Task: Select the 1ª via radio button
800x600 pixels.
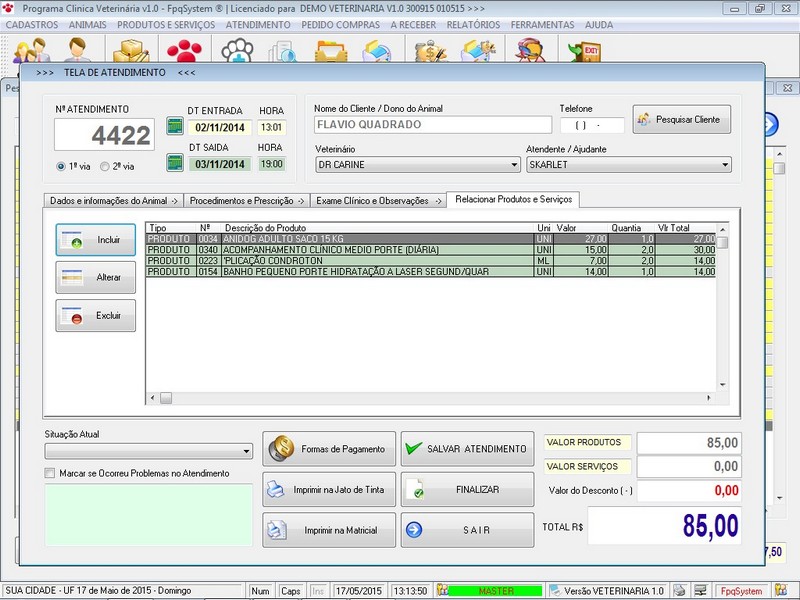Action: click(x=62, y=166)
